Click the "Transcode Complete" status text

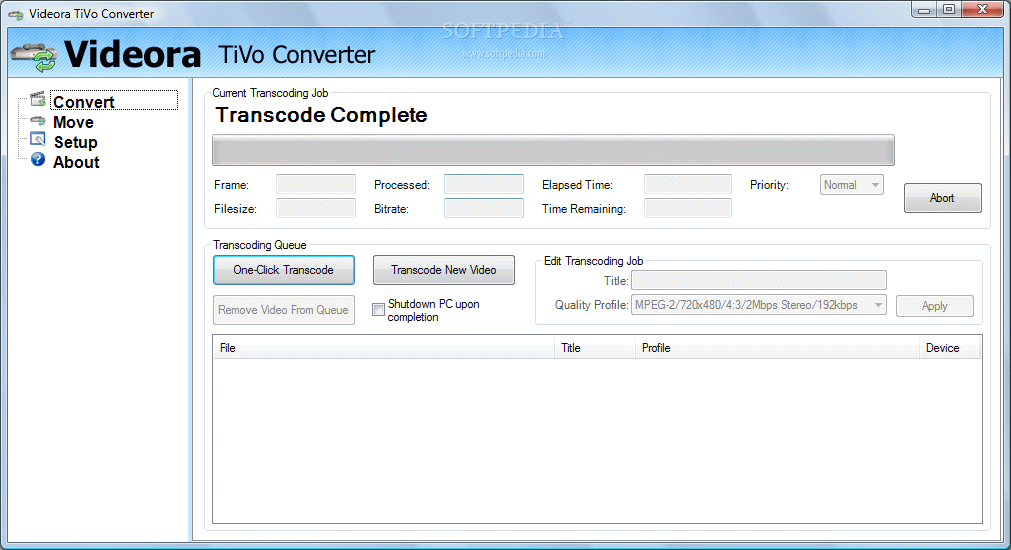[x=321, y=115]
